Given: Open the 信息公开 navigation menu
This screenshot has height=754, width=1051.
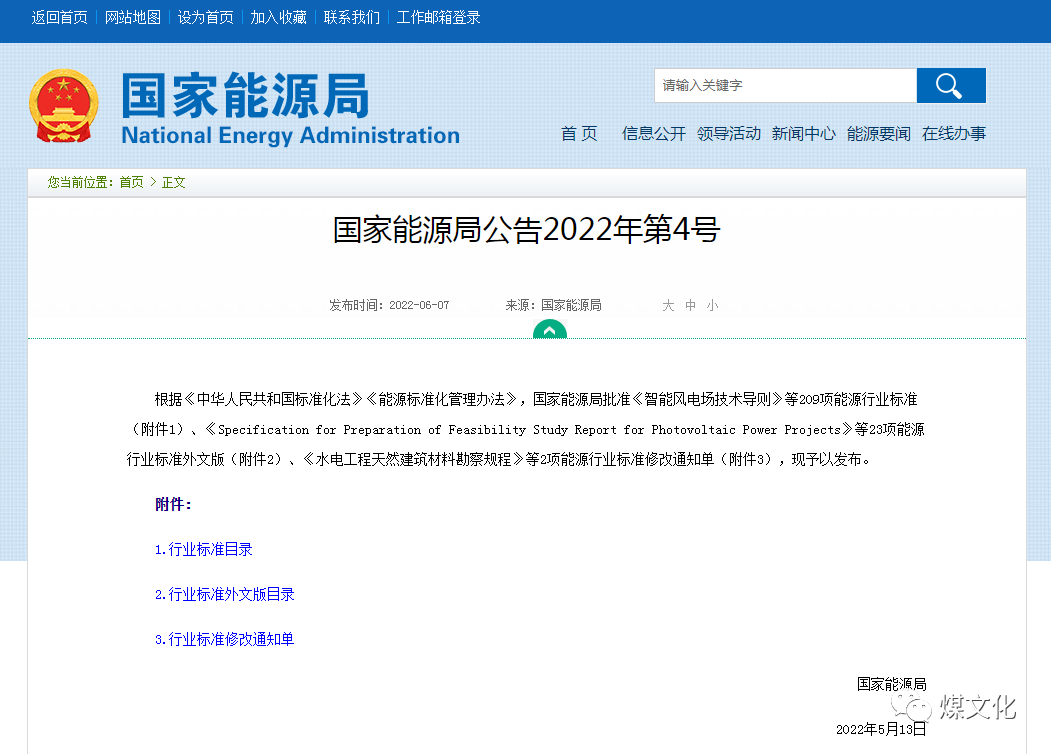Looking at the screenshot, I should coord(653,133).
